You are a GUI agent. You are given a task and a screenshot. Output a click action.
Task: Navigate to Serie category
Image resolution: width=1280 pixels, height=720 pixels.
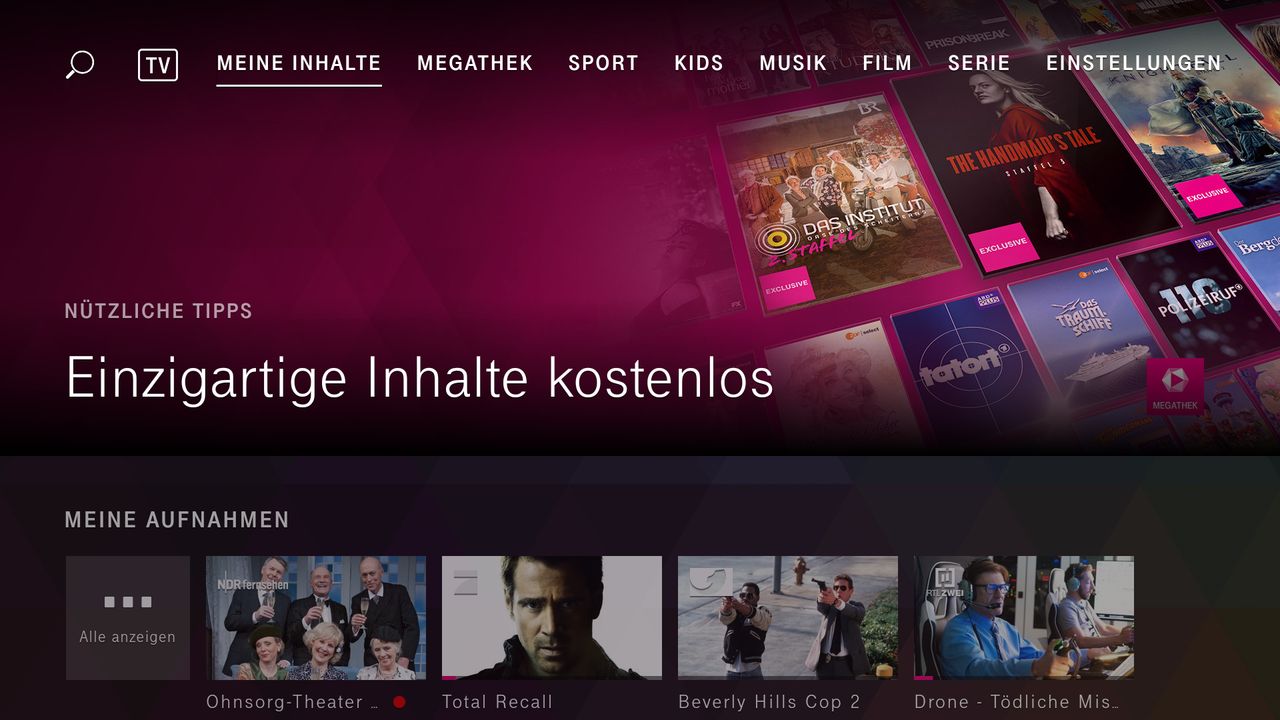coord(979,64)
